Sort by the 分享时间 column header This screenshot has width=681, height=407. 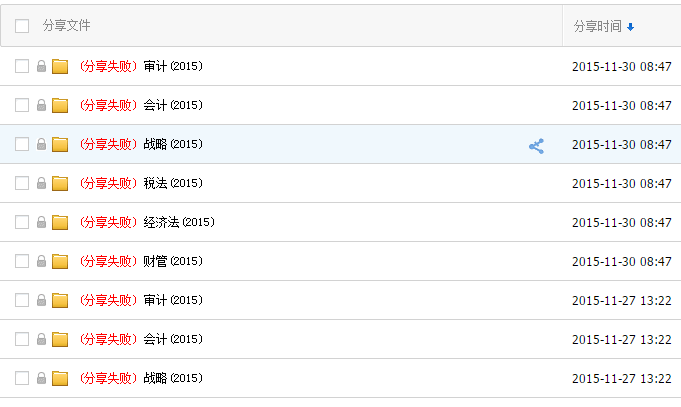[x=597, y=26]
